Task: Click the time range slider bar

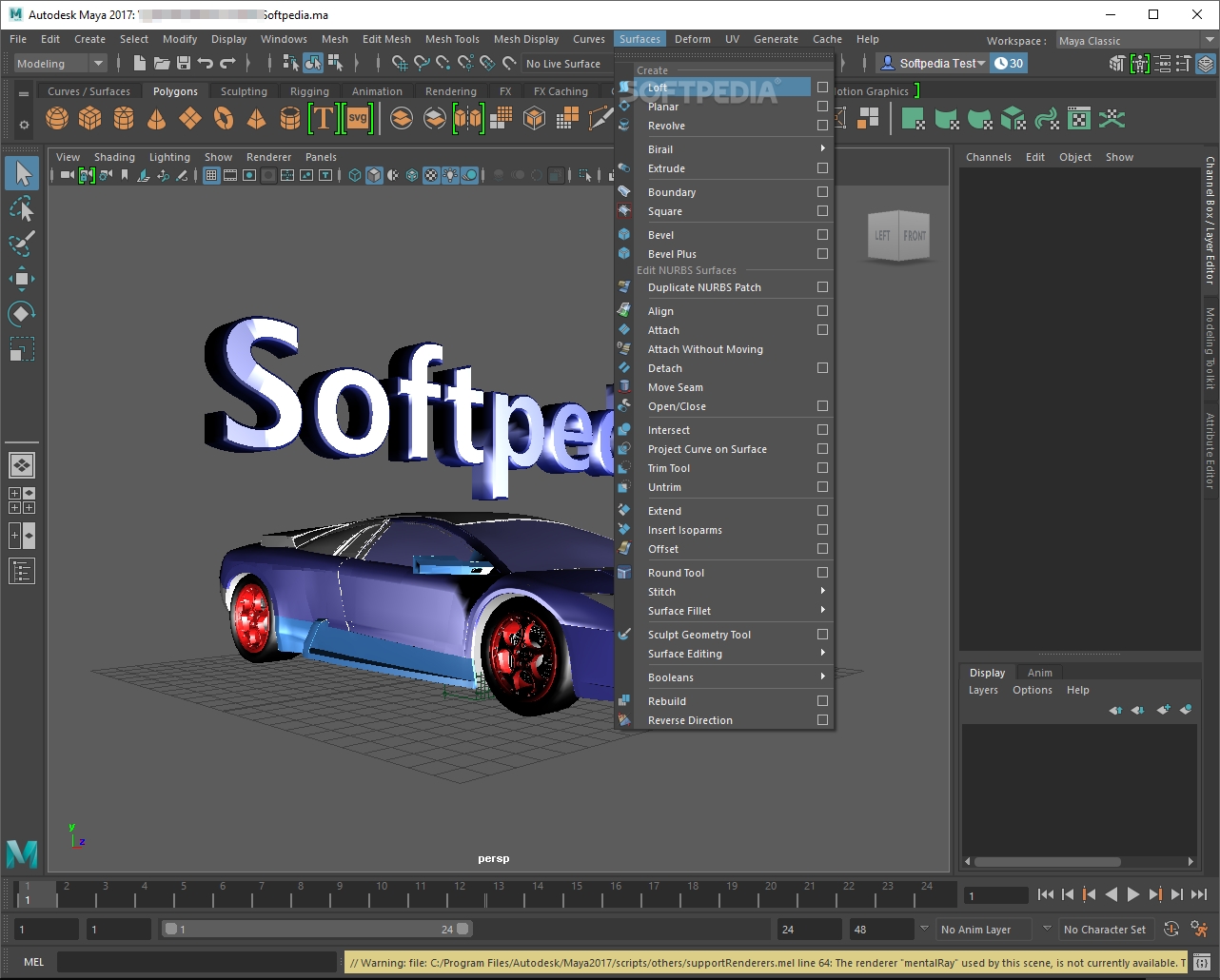Action: pos(316,930)
